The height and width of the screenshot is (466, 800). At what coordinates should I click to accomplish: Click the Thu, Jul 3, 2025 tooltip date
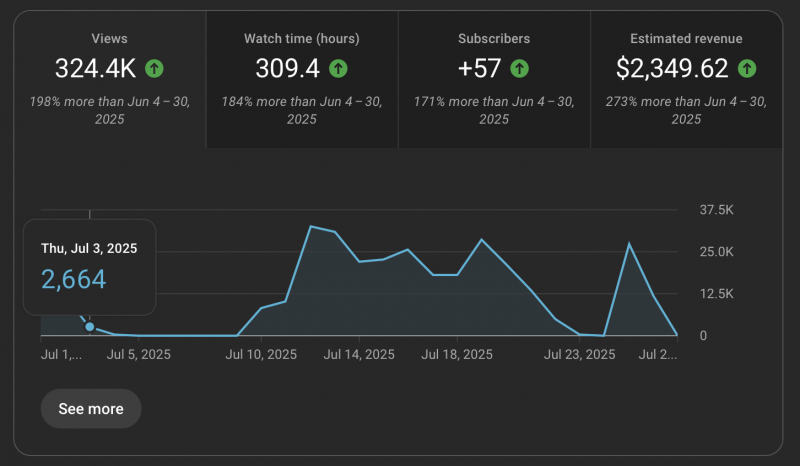89,248
